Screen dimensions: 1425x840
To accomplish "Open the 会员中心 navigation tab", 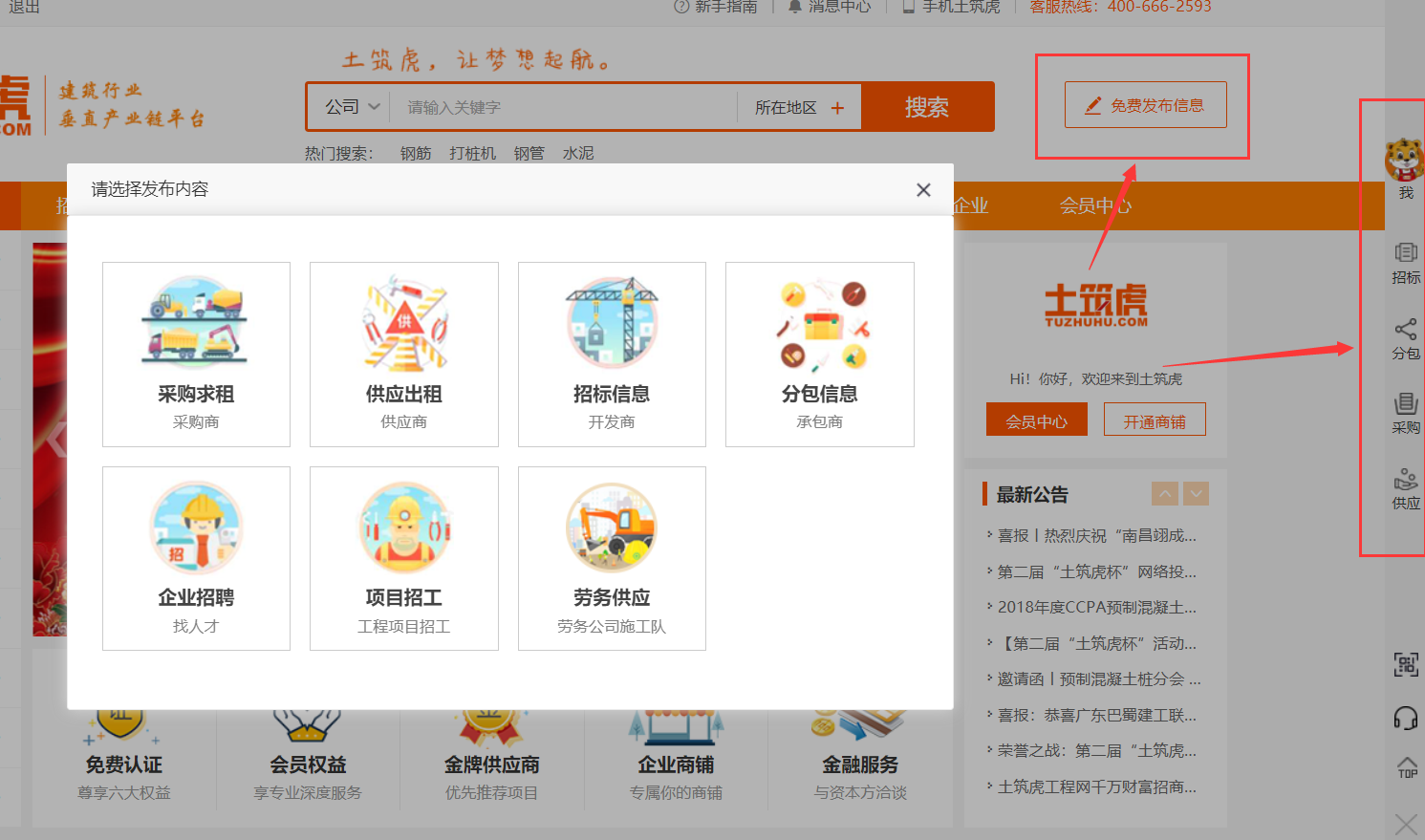I will (1094, 205).
